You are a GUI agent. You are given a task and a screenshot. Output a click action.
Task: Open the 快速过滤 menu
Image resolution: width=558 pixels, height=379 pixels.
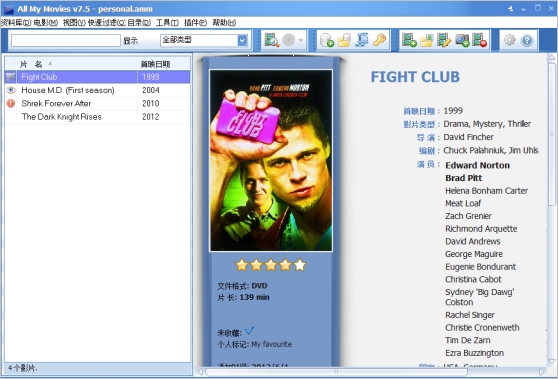(x=107, y=23)
